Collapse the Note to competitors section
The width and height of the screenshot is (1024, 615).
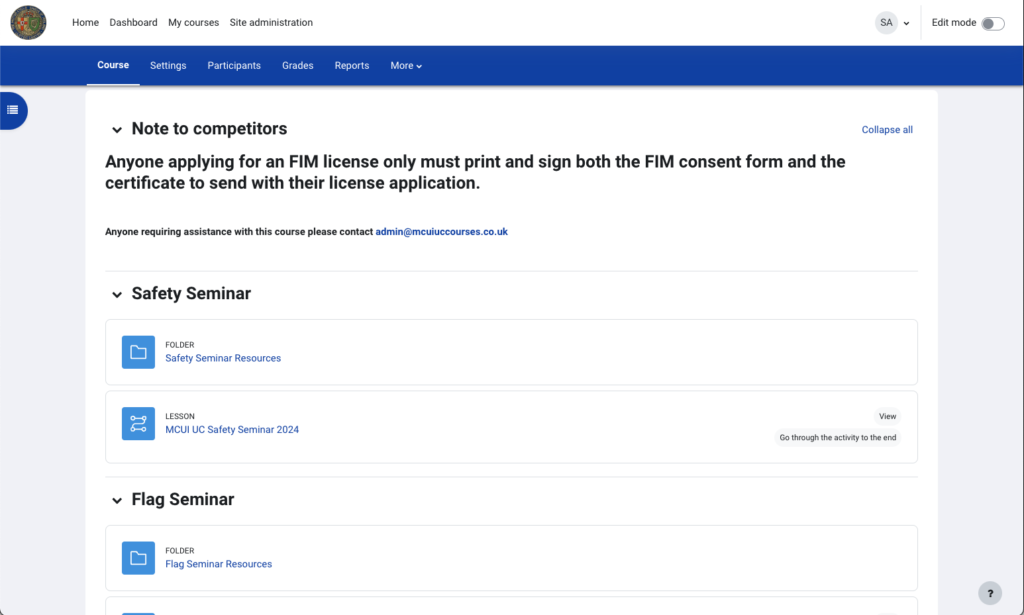coord(117,130)
